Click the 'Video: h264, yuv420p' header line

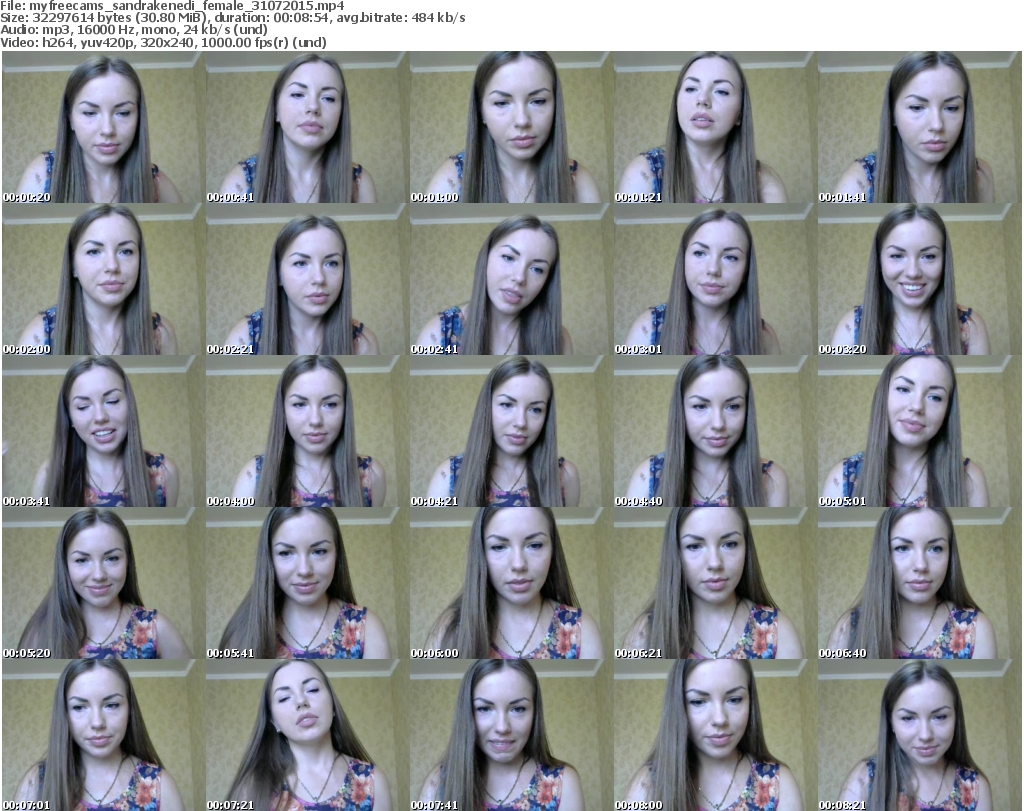(163, 42)
